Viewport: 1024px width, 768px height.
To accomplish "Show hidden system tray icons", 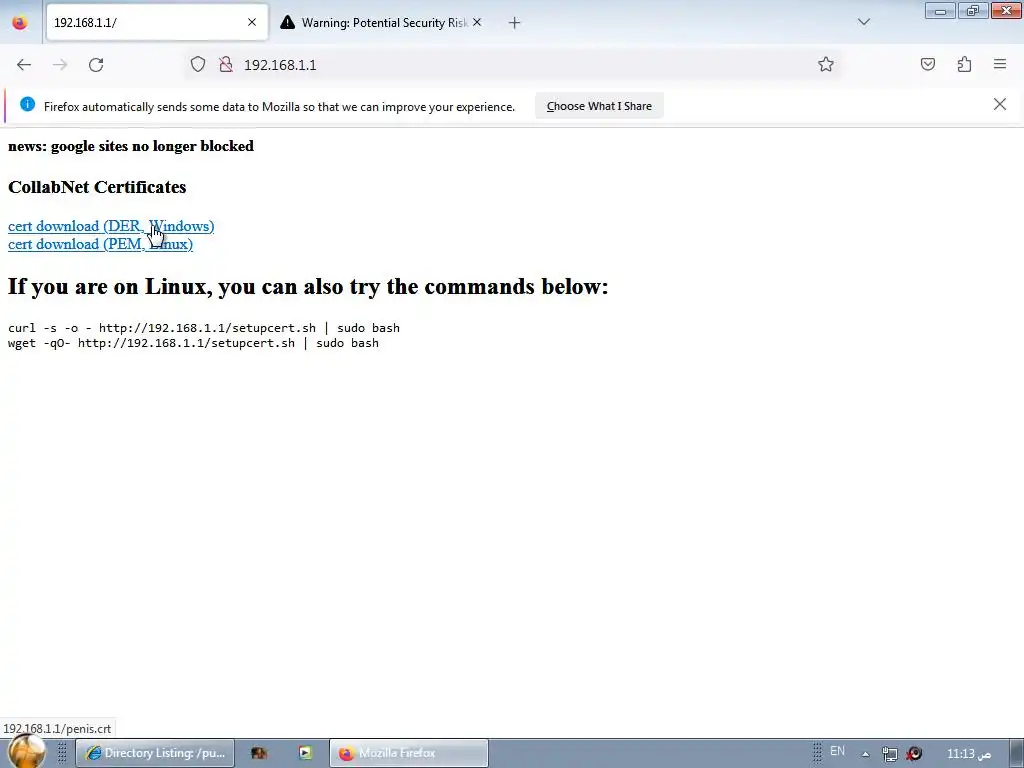I will click(866, 754).
